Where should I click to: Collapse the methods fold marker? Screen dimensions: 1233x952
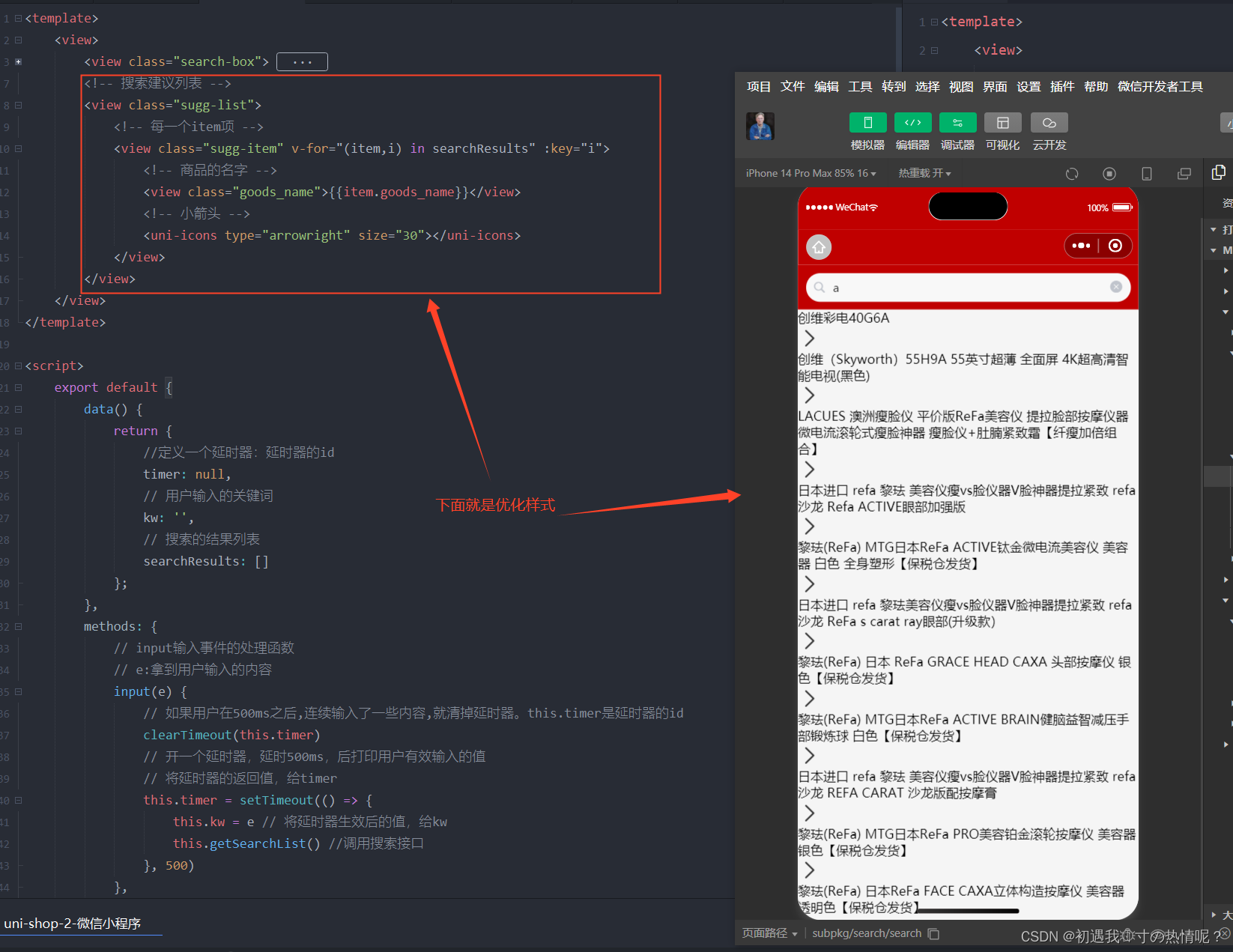tap(18, 626)
